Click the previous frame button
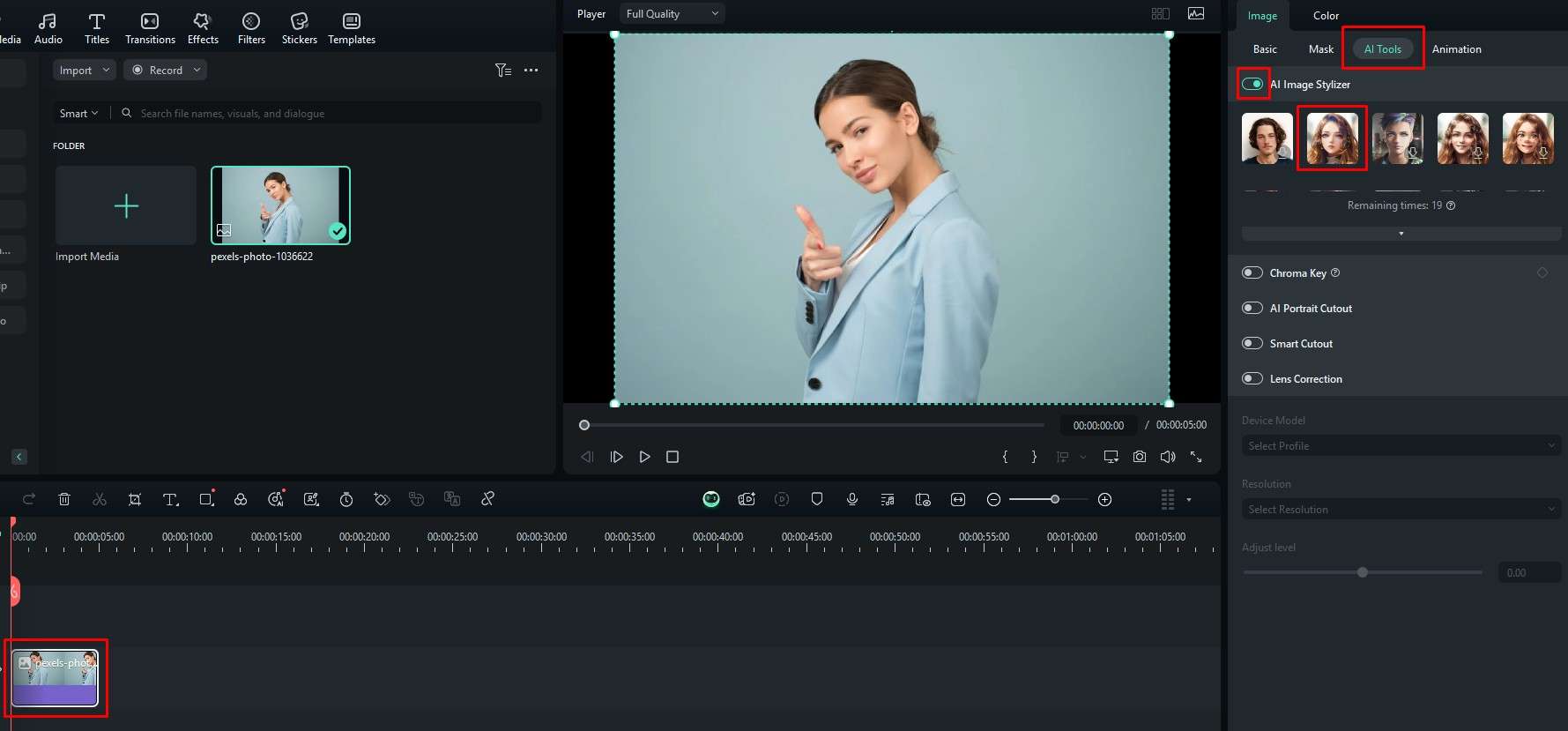The height and width of the screenshot is (731, 1568). point(587,457)
